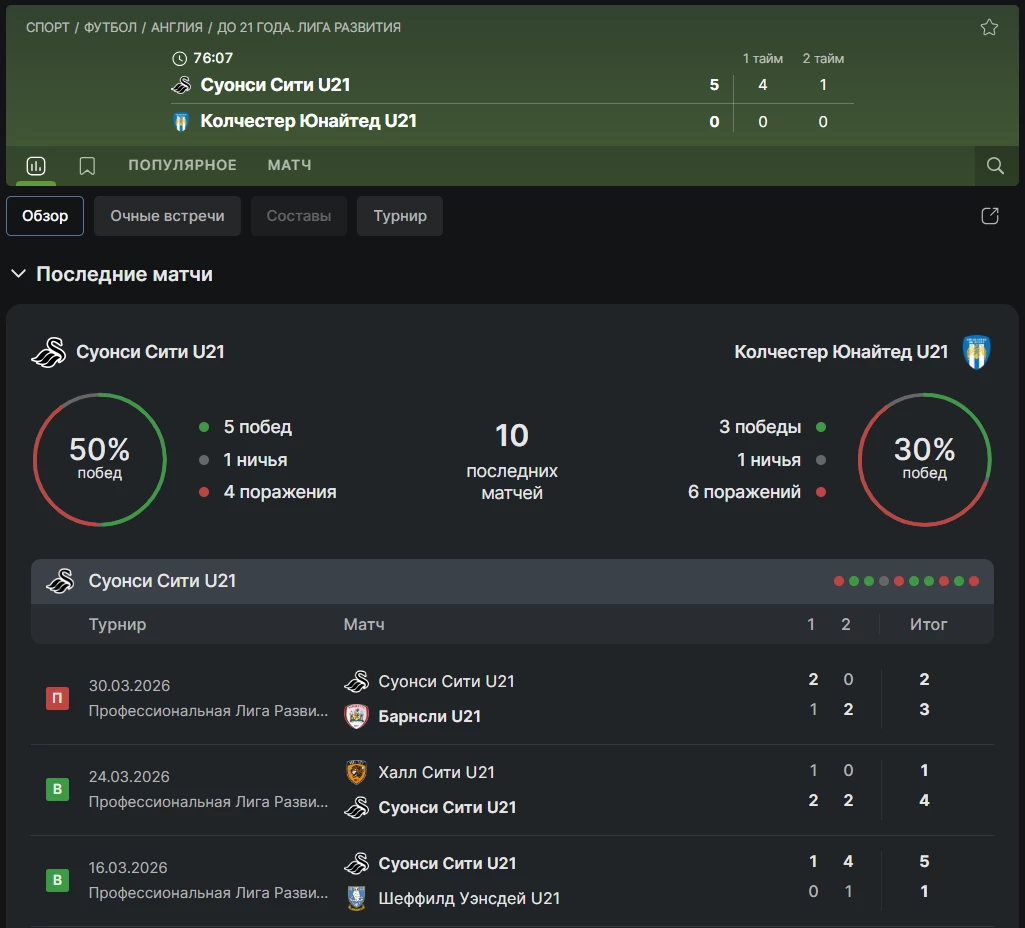This screenshot has width=1025, height=928.
Task: Collapse the Последние матчи section
Action: pyautogui.click(x=18, y=274)
